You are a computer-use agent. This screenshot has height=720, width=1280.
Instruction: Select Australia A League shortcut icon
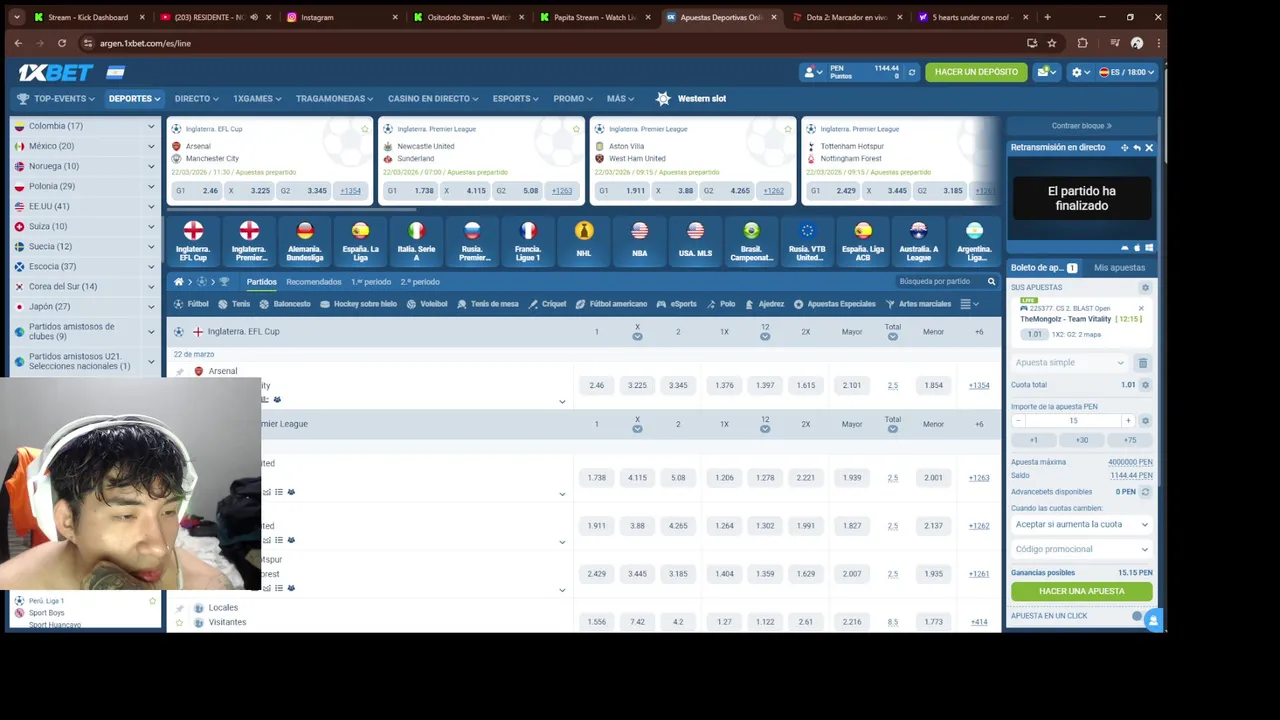(918, 241)
